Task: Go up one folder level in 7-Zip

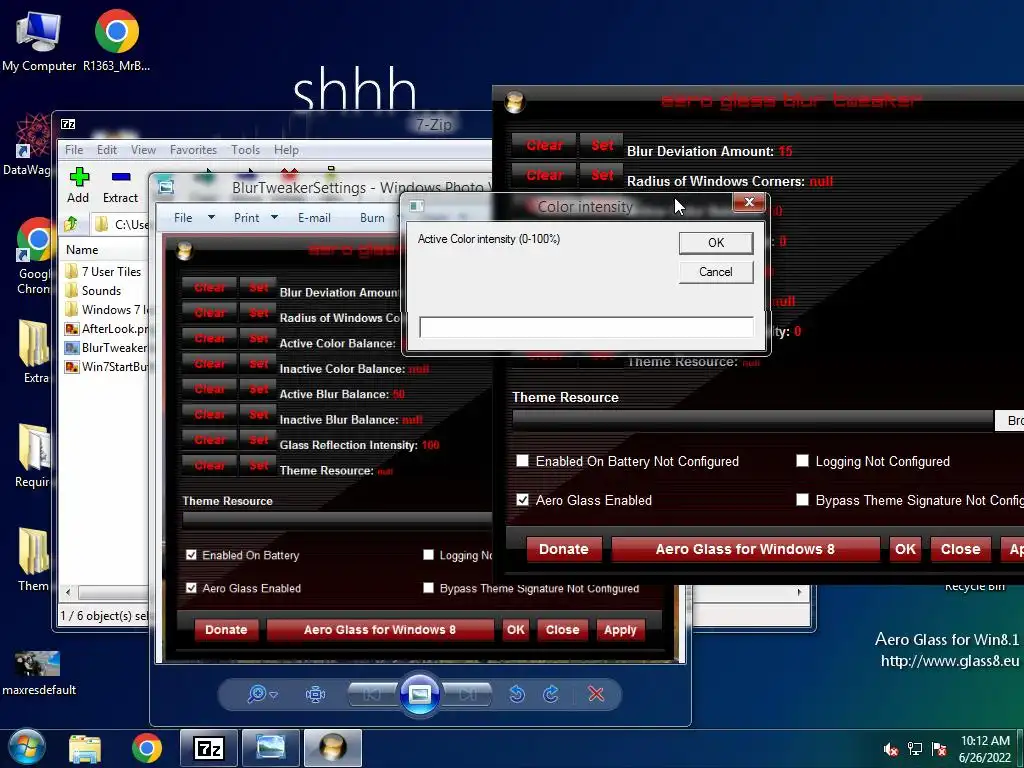Action: 71,225
